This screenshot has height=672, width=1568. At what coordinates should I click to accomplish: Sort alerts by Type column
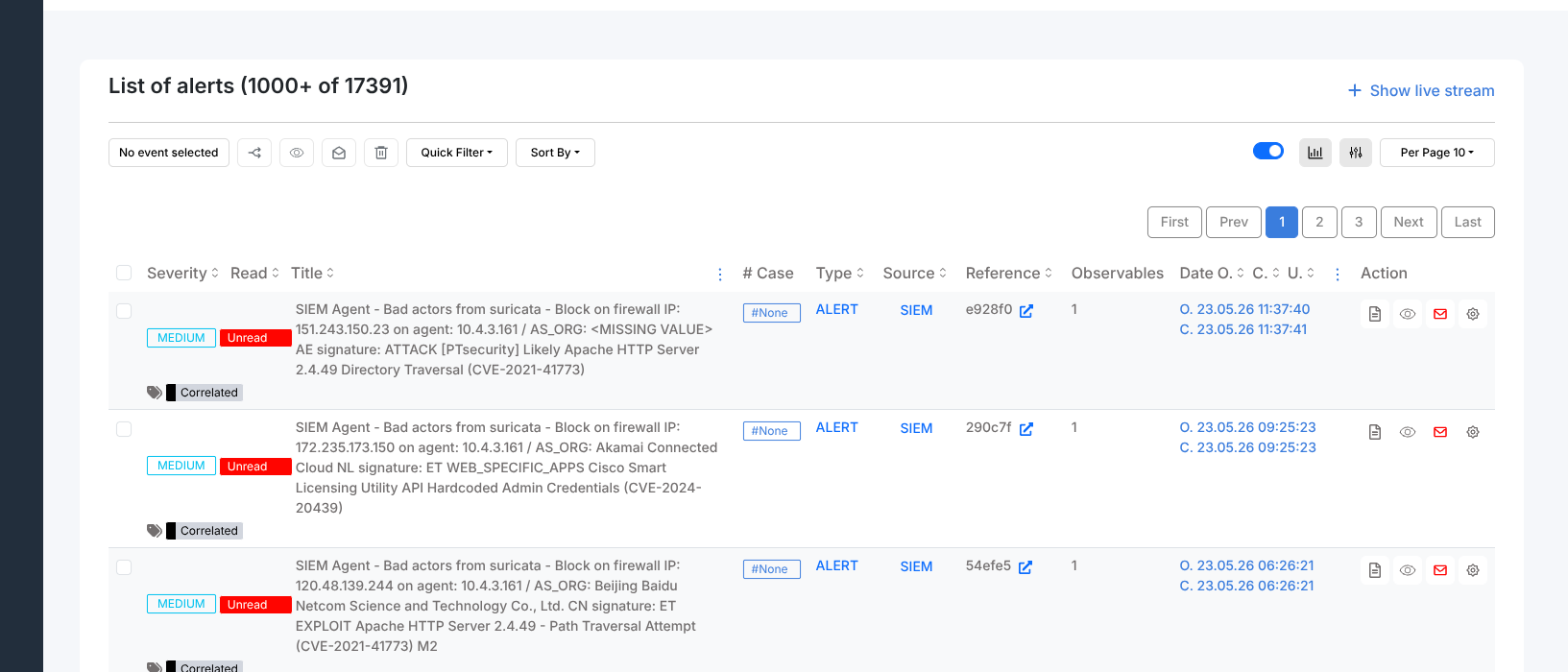tap(840, 274)
